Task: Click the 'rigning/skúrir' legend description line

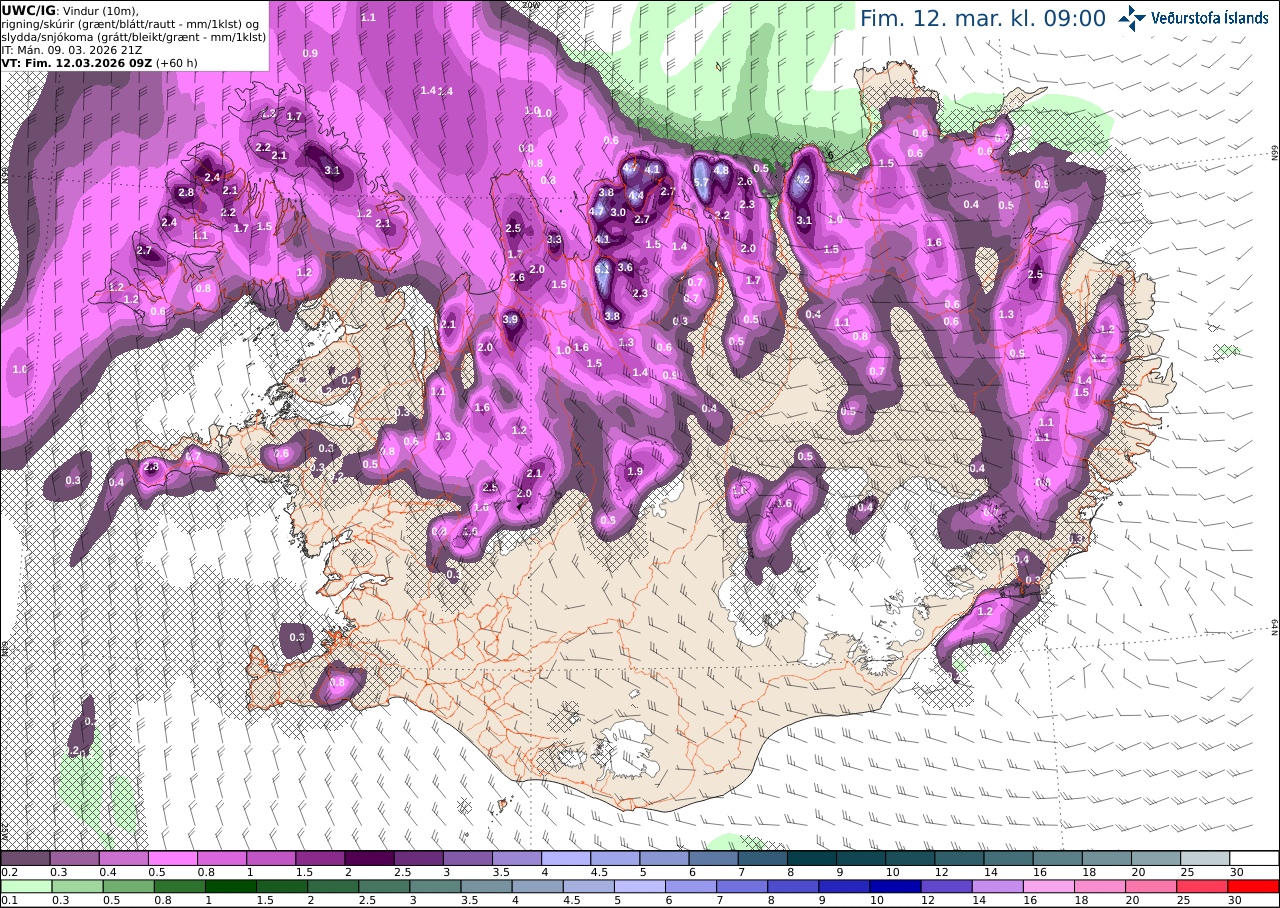Action: (131, 23)
